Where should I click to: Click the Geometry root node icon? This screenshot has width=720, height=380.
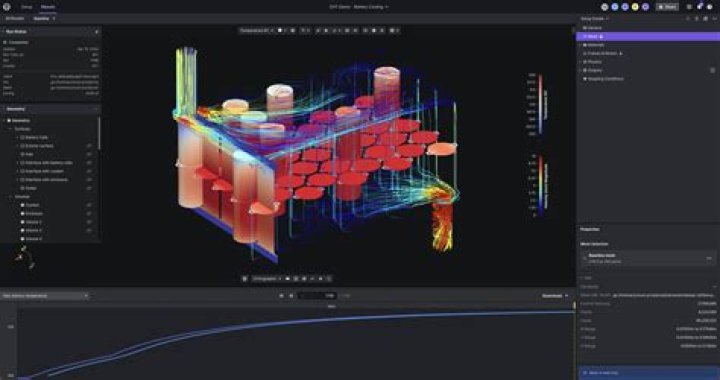pos(9,121)
